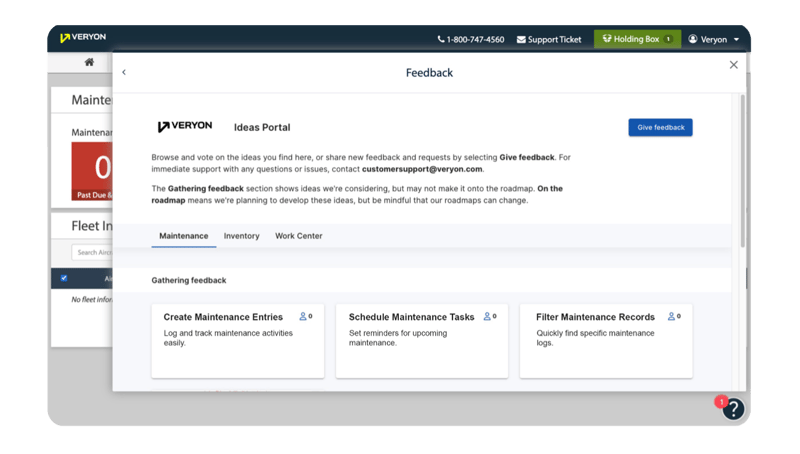Click the red Past Due counter tile

click(92, 171)
